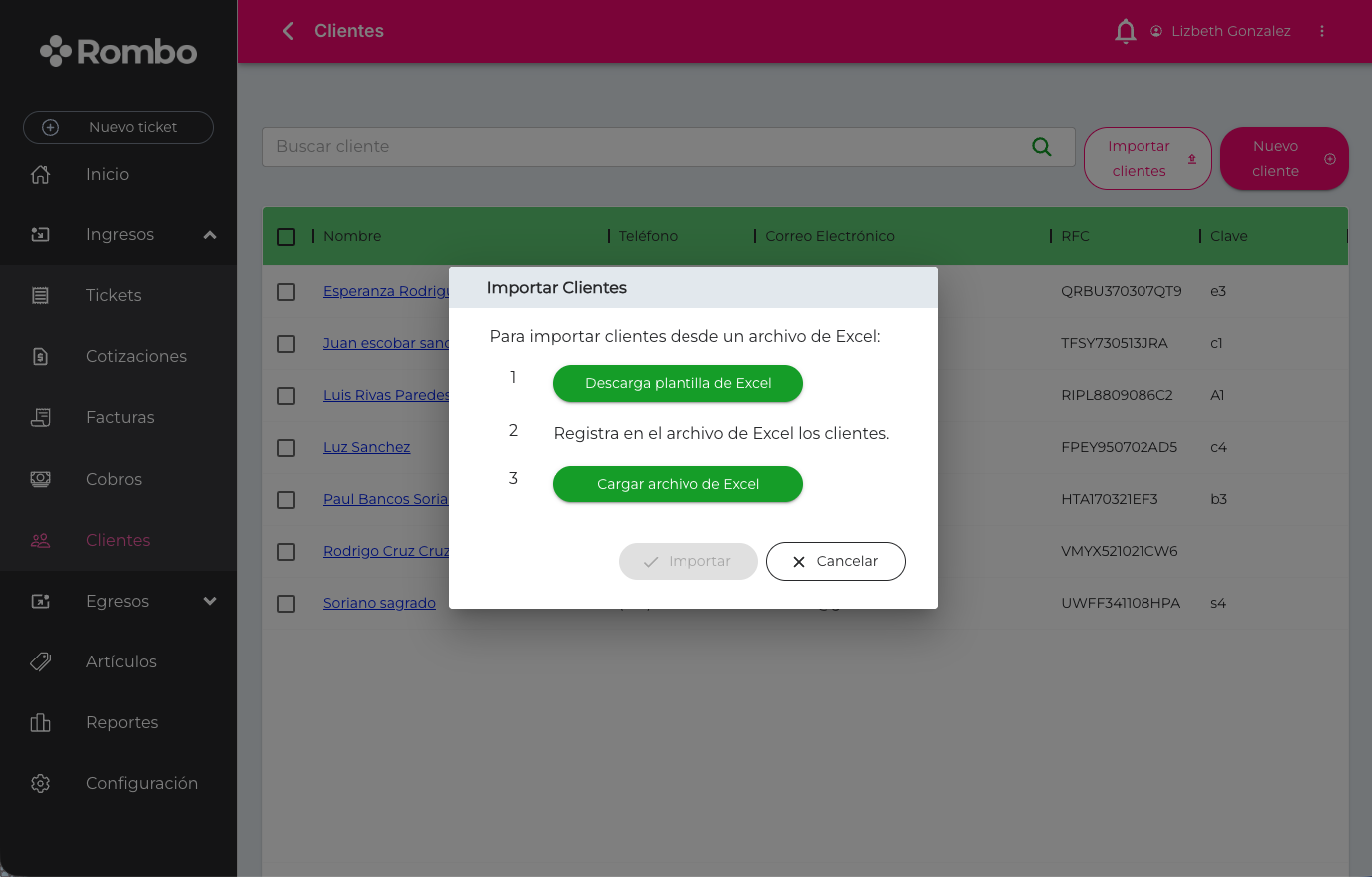Click the Reportes chart icon
Viewport: 1372px width, 877px height.
[41, 722]
